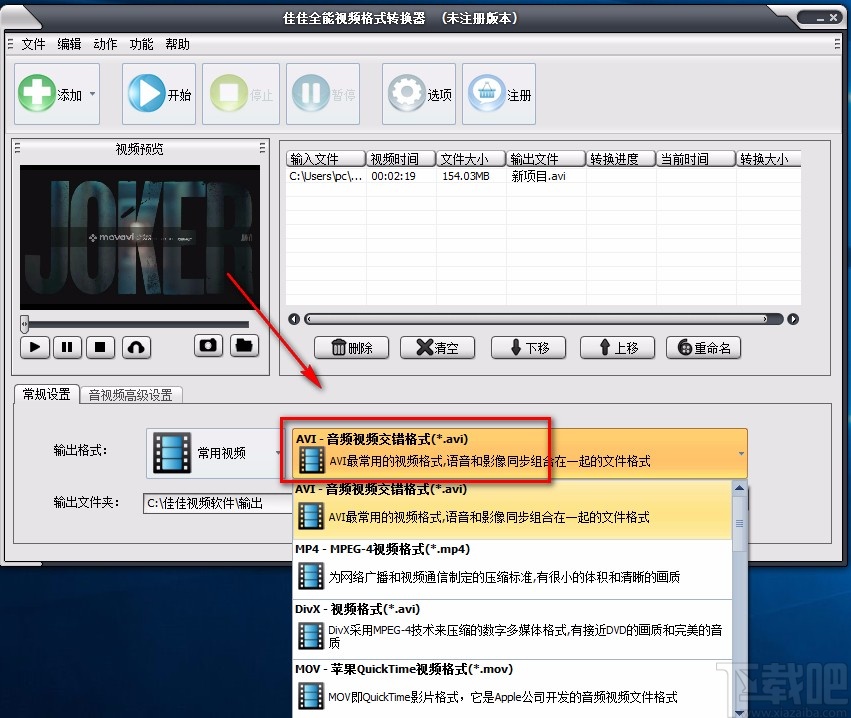Stop the preview playback

point(100,347)
